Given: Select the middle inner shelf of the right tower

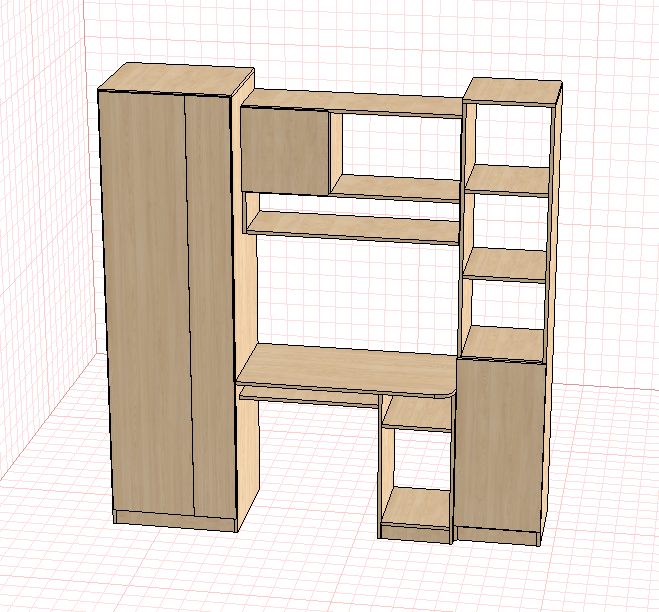Looking at the screenshot, I should click(505, 264).
